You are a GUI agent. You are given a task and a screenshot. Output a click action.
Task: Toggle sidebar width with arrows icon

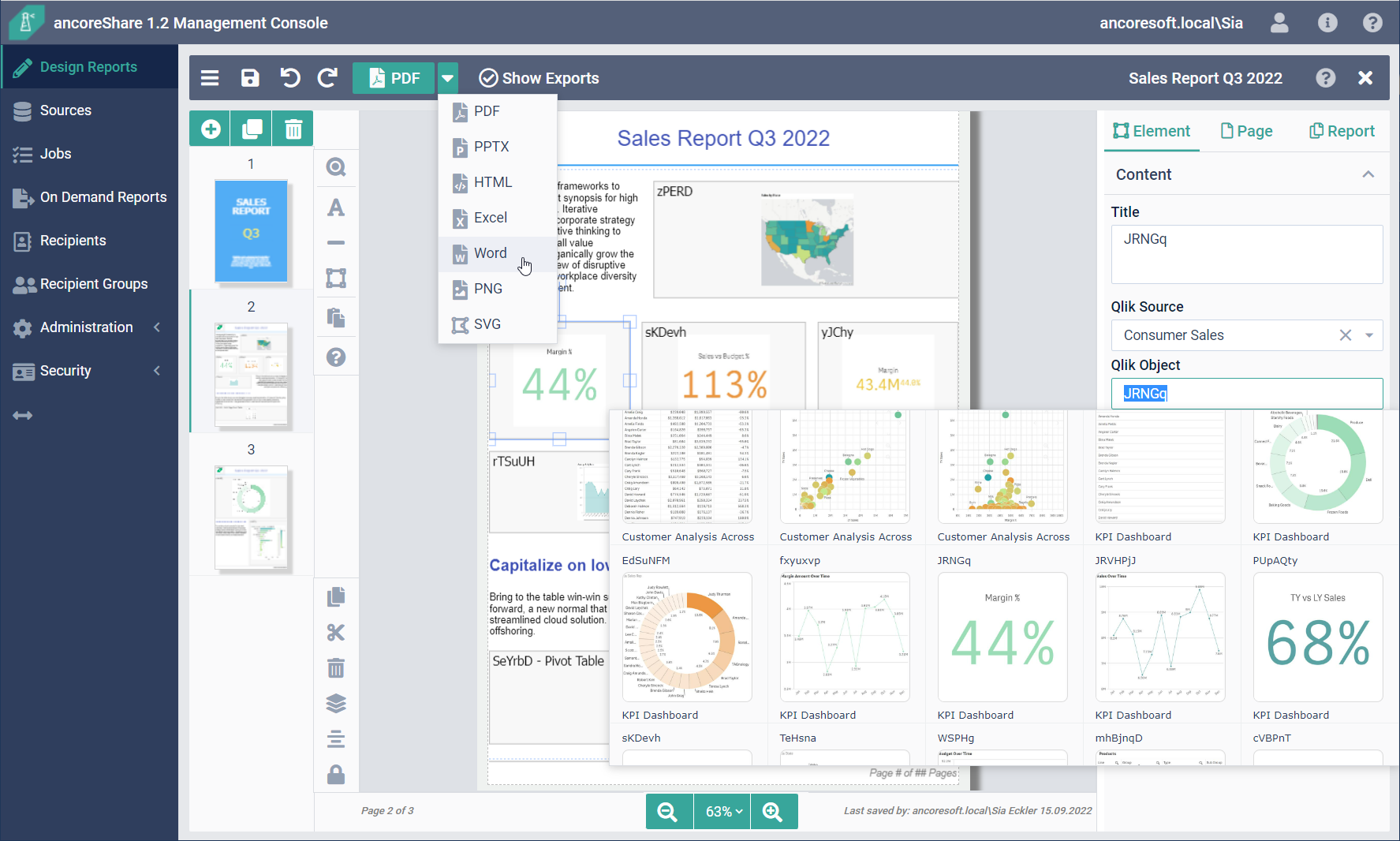tap(23, 416)
